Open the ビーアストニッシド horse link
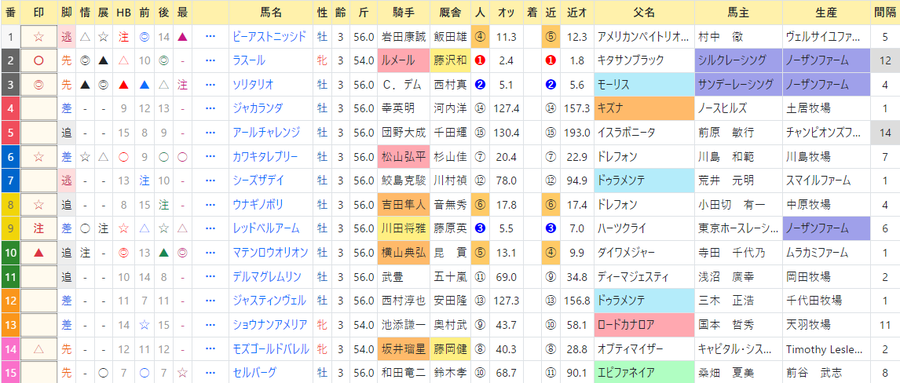The height and width of the screenshot is (383, 900). (x=269, y=37)
